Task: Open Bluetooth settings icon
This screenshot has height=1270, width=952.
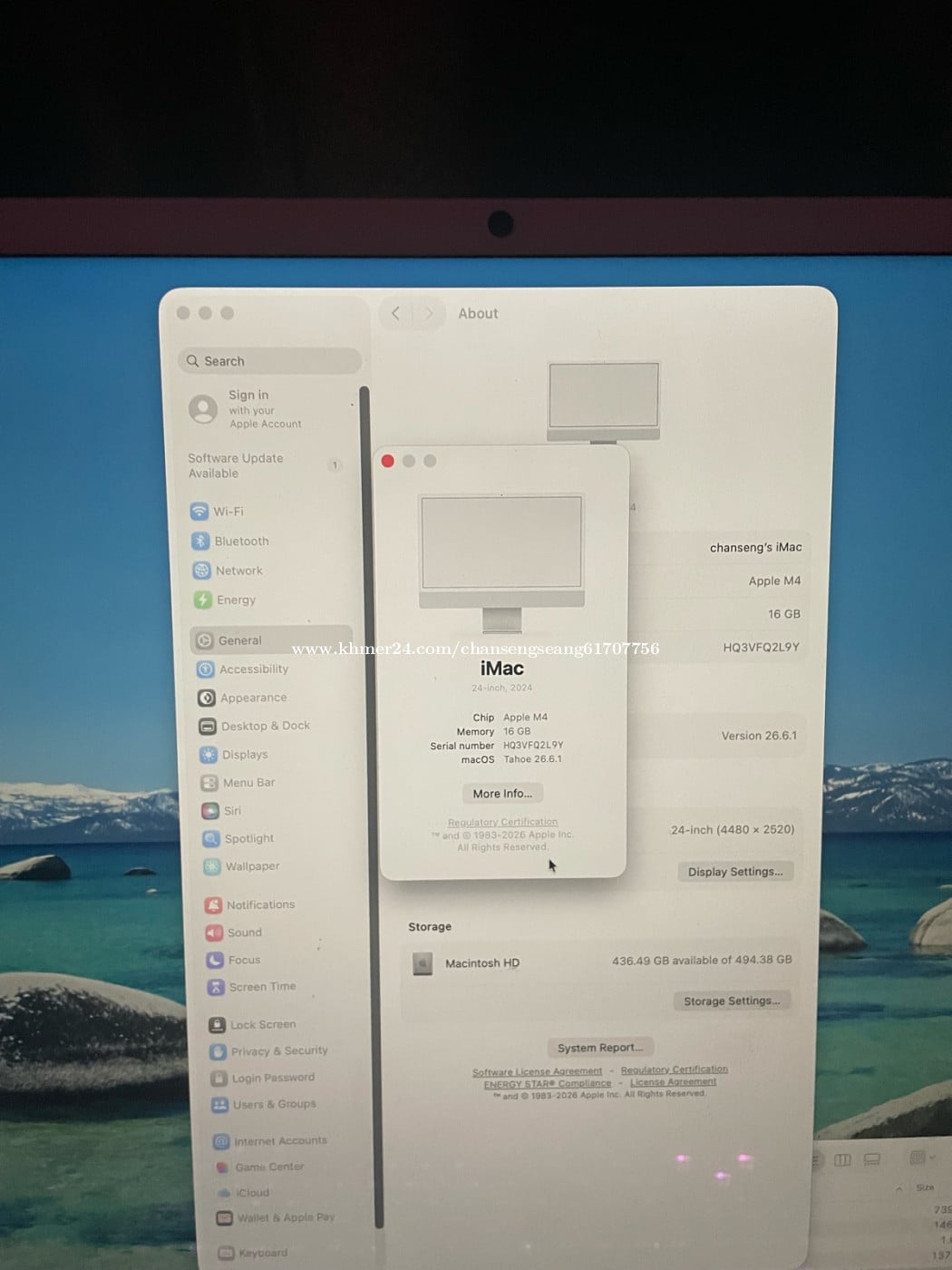Action: (x=200, y=542)
